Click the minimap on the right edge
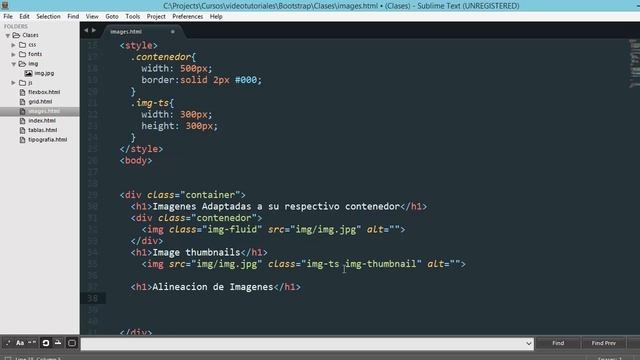The width and height of the screenshot is (640, 360). tap(634, 63)
